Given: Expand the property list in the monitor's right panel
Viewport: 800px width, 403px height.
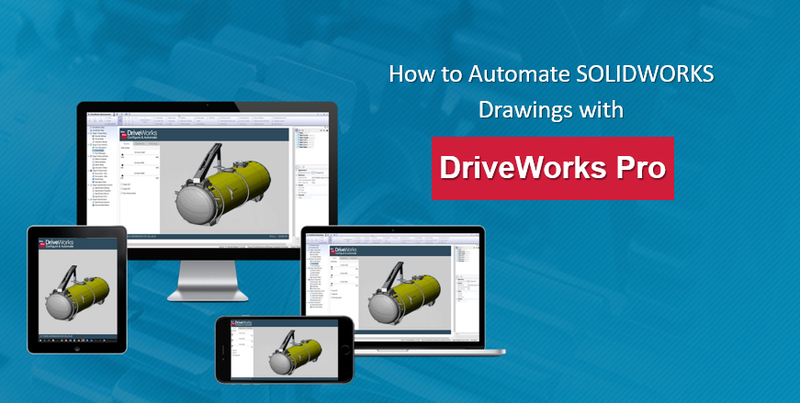Looking at the screenshot, I should (297, 171).
